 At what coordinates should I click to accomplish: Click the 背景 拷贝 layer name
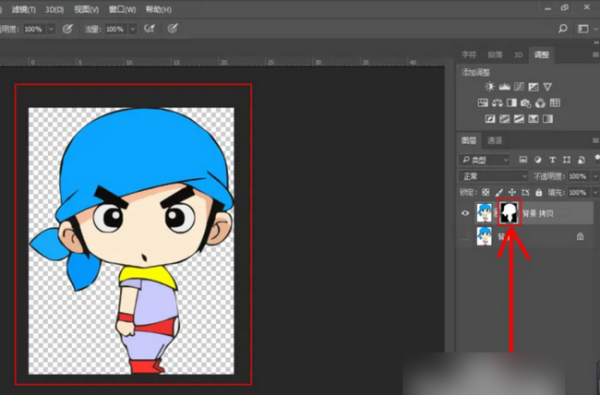(538, 213)
